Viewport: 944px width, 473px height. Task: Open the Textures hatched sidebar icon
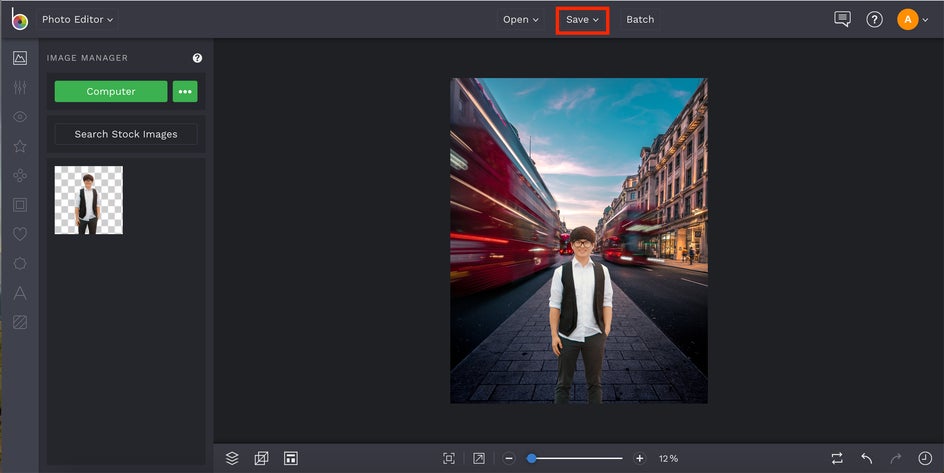click(20, 323)
